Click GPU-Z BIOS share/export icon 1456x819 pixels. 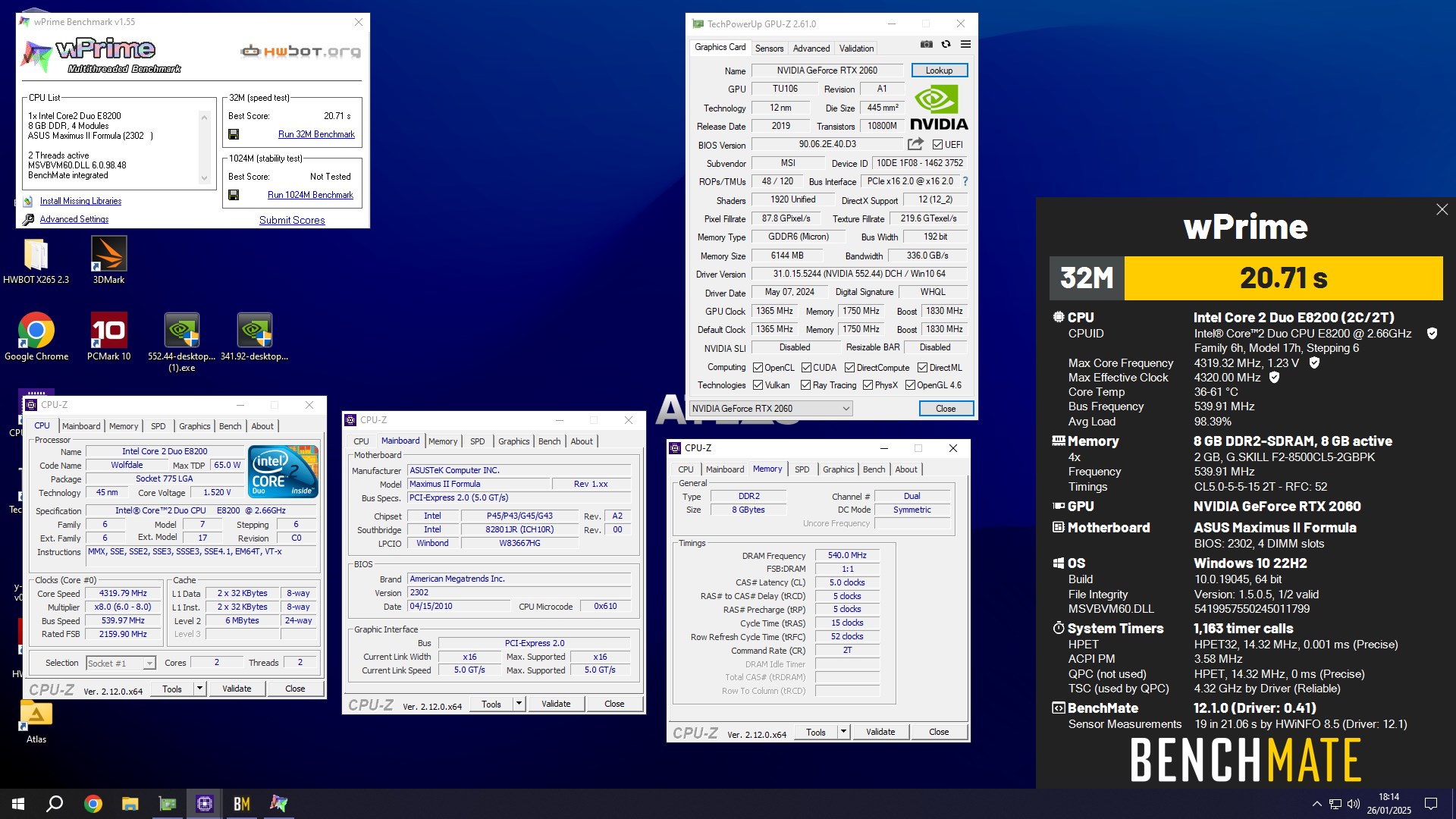(x=915, y=144)
